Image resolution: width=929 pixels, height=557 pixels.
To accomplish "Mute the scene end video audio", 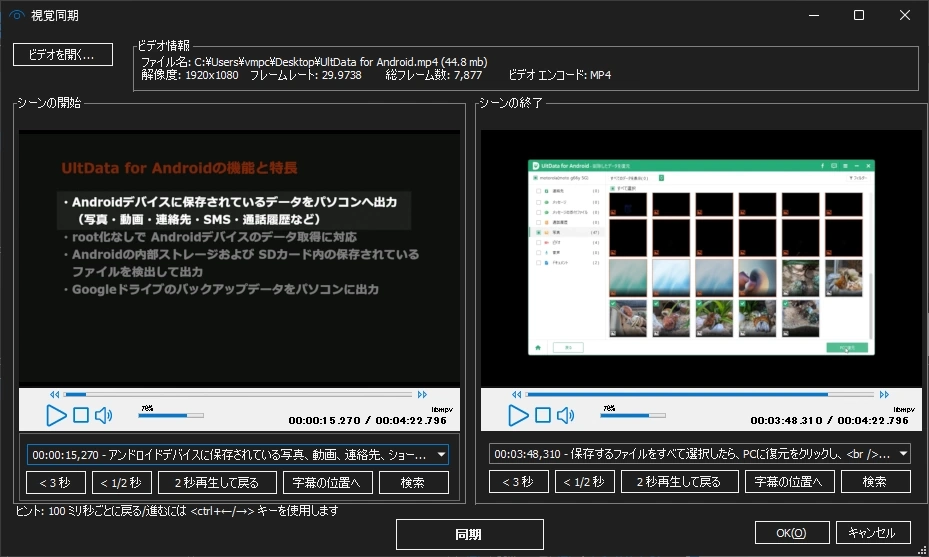I will point(565,415).
